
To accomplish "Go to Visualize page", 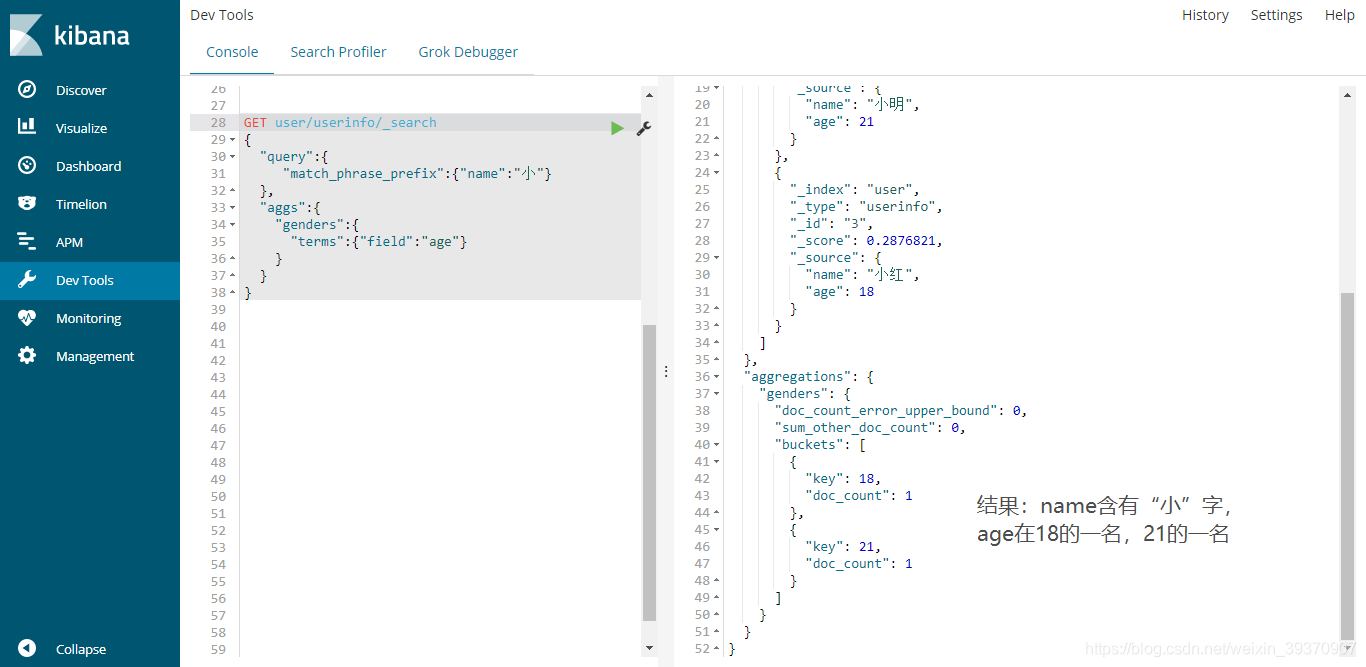I will (x=81, y=128).
